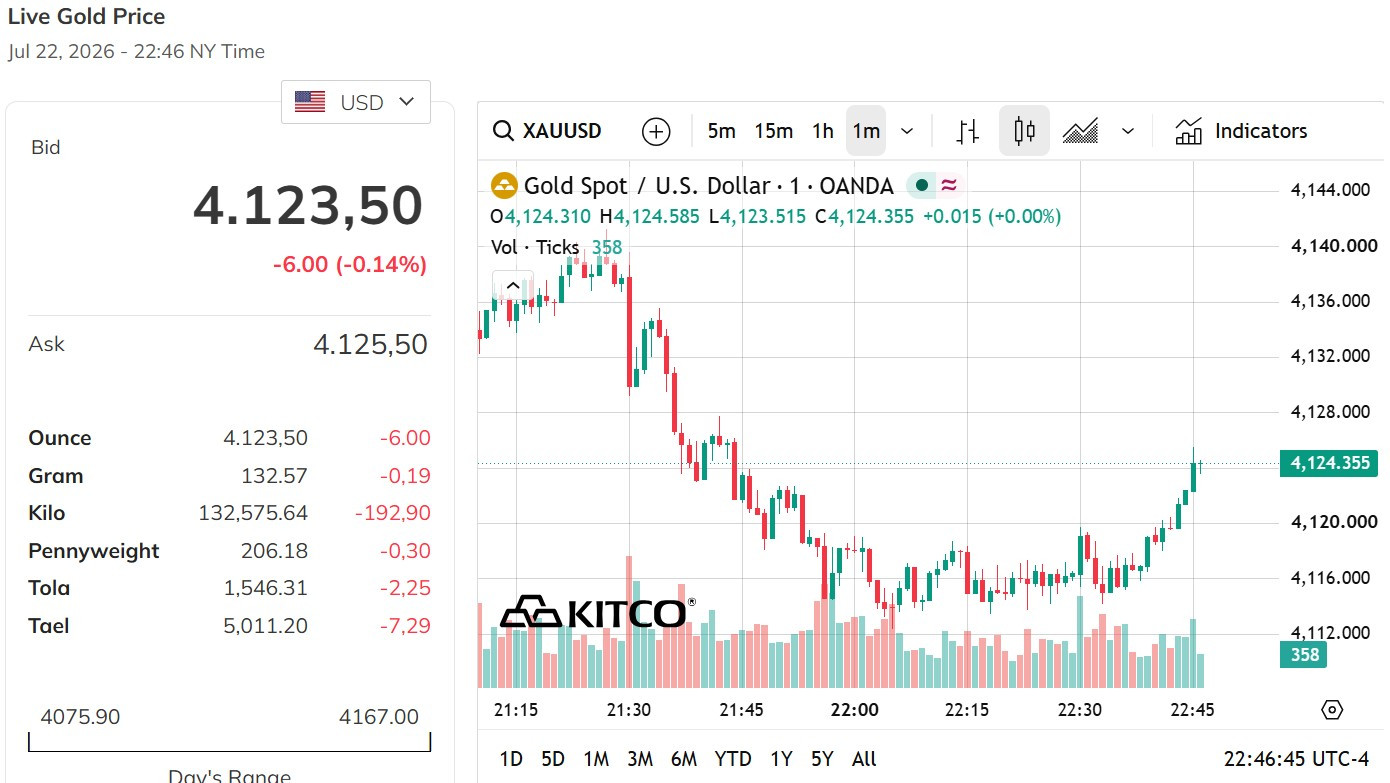The width and height of the screenshot is (1390, 783).
Task: Toggle the market status green dot indicator
Action: pyautogui.click(x=921, y=185)
